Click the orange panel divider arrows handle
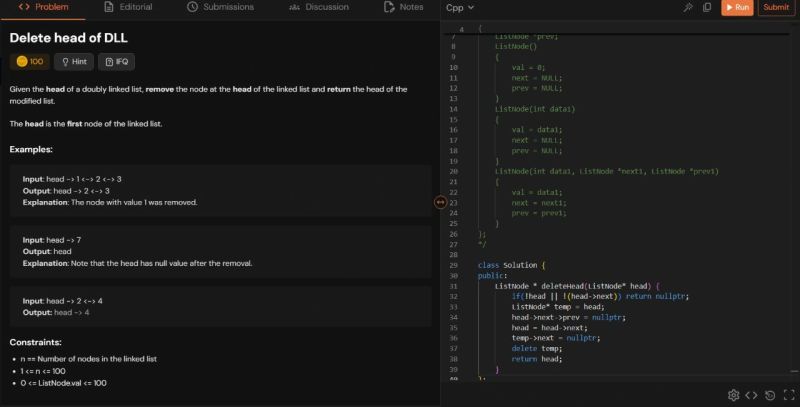The width and height of the screenshot is (800, 407). click(440, 202)
